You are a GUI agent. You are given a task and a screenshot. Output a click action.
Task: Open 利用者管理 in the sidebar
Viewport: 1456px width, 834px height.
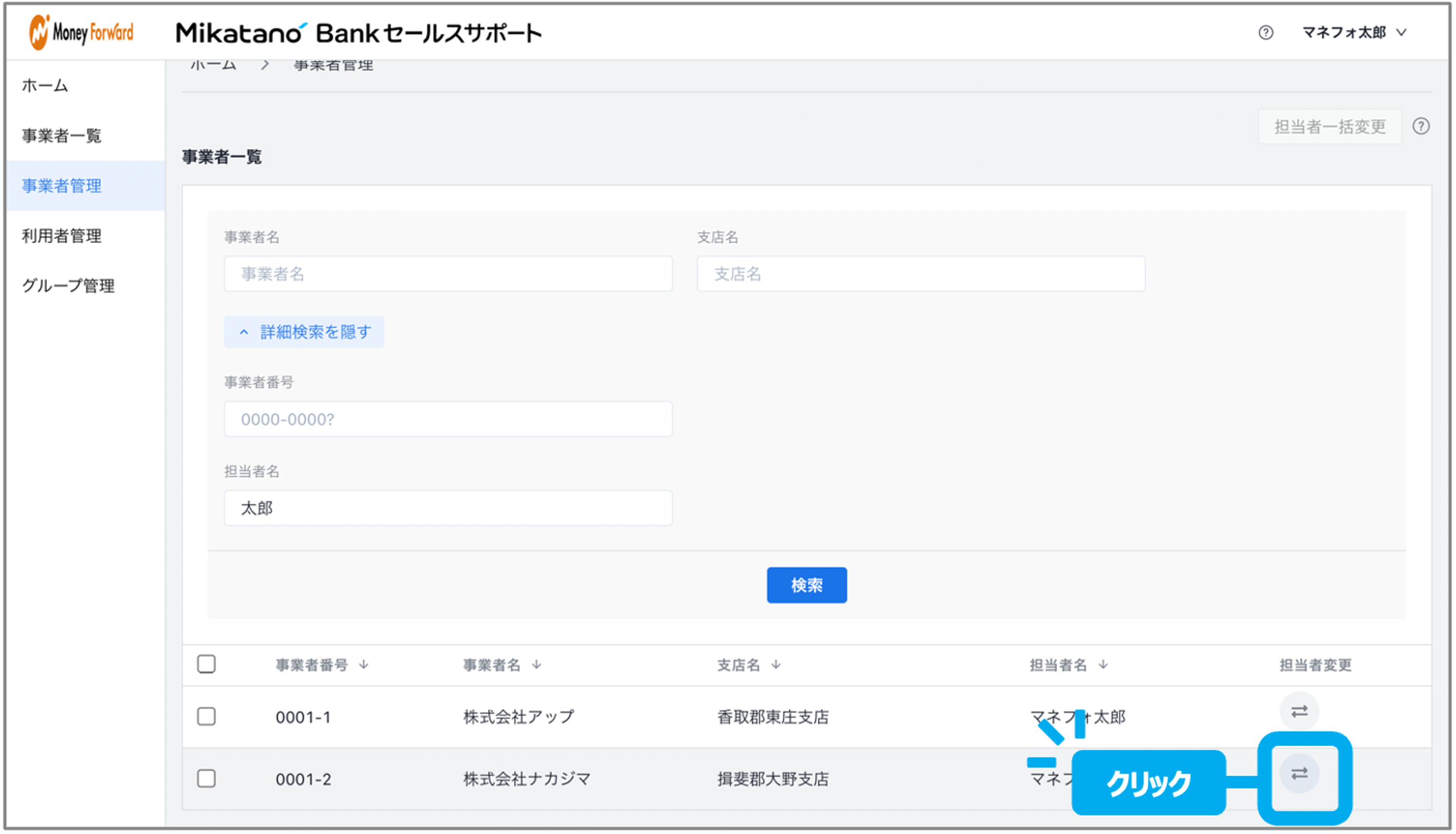pos(61,235)
